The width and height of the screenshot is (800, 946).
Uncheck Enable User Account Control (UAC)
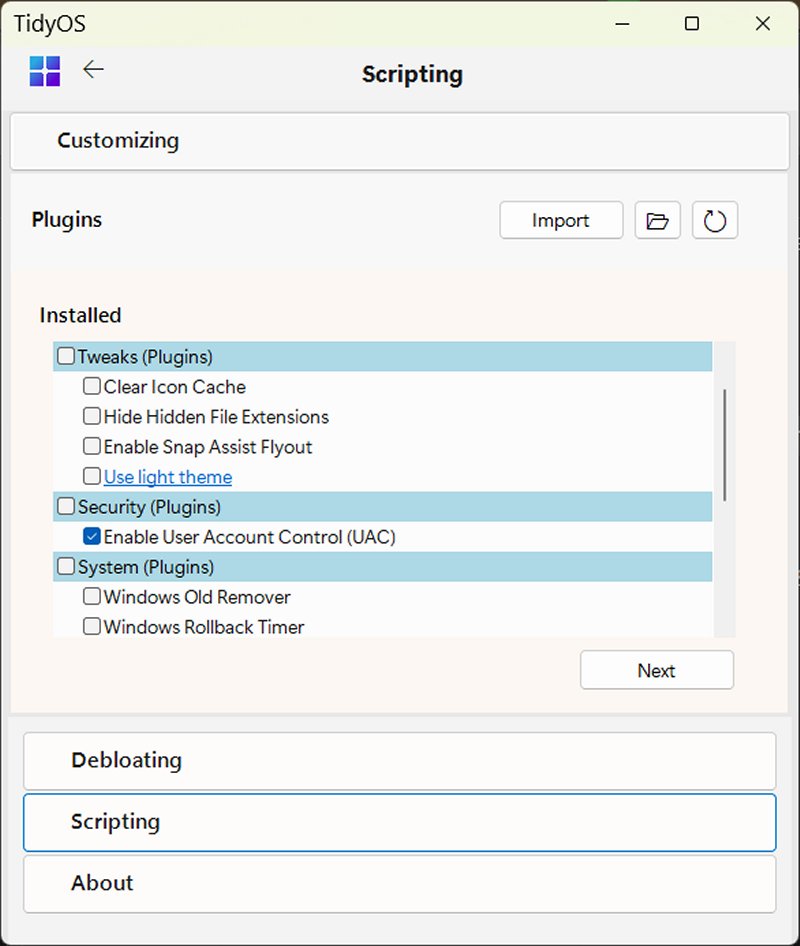[92, 537]
